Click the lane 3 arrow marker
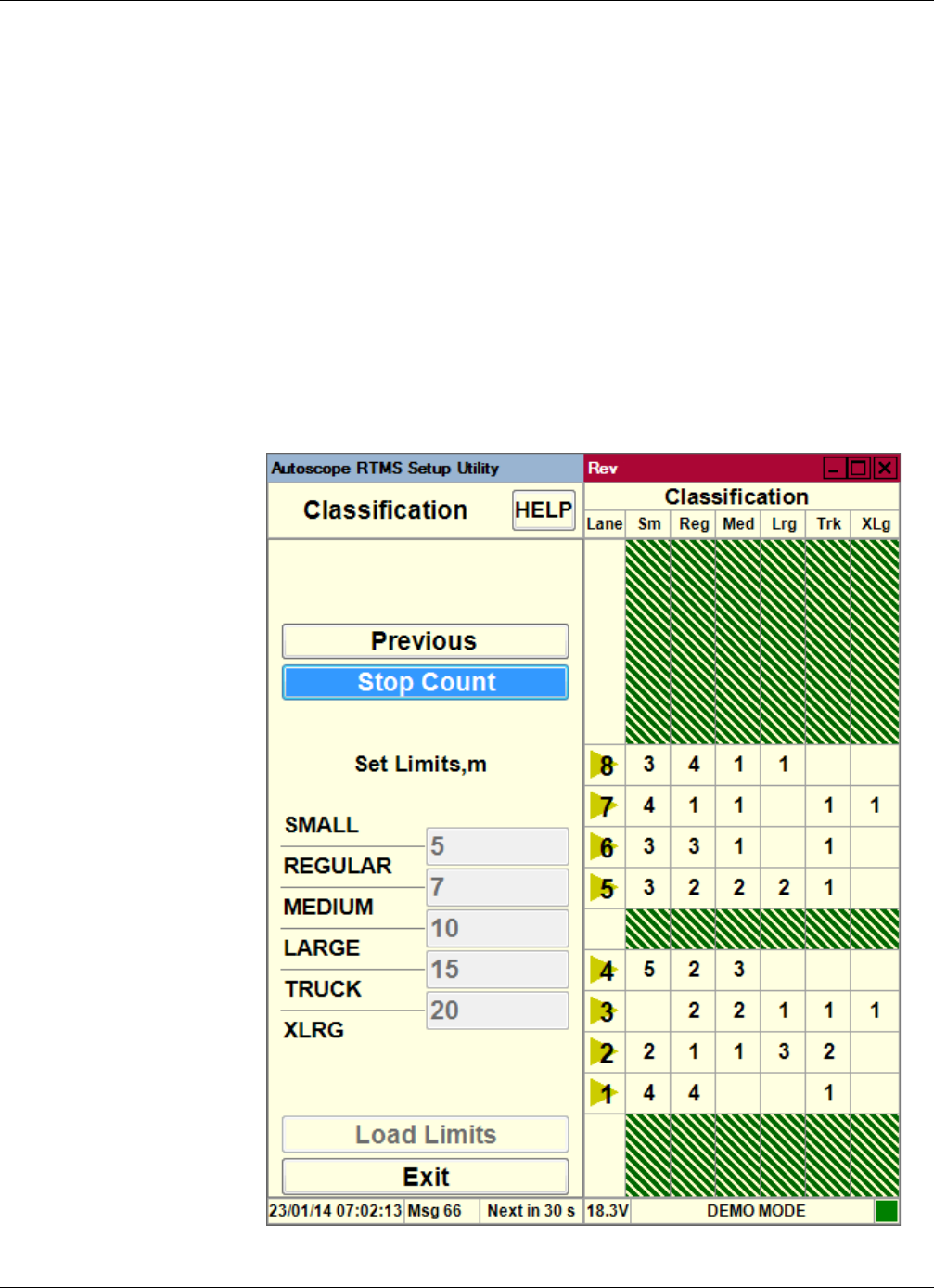 pos(604,1011)
